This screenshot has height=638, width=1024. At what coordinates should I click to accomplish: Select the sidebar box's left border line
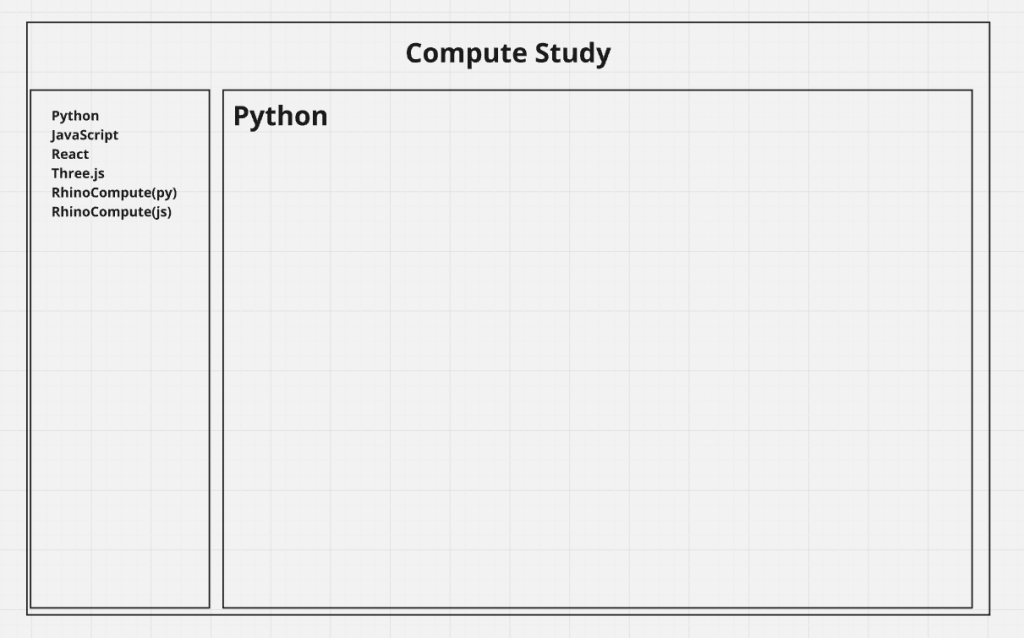pos(30,350)
